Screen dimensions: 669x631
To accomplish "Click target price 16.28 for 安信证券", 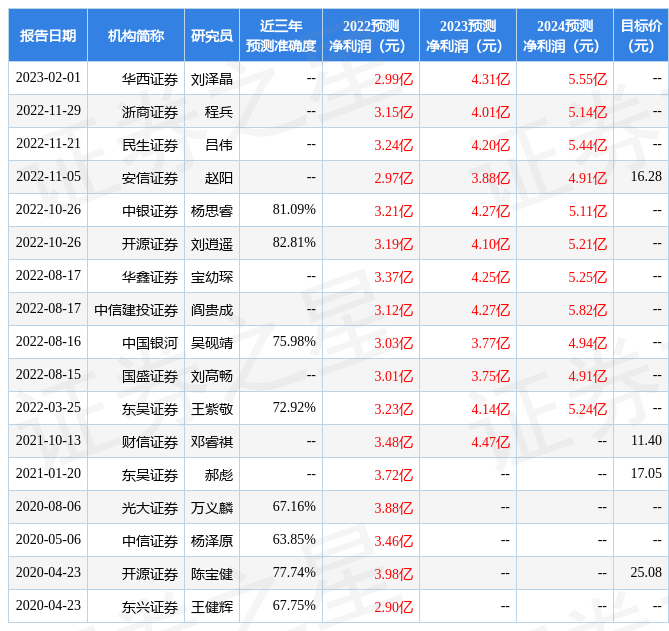I will point(646,177).
